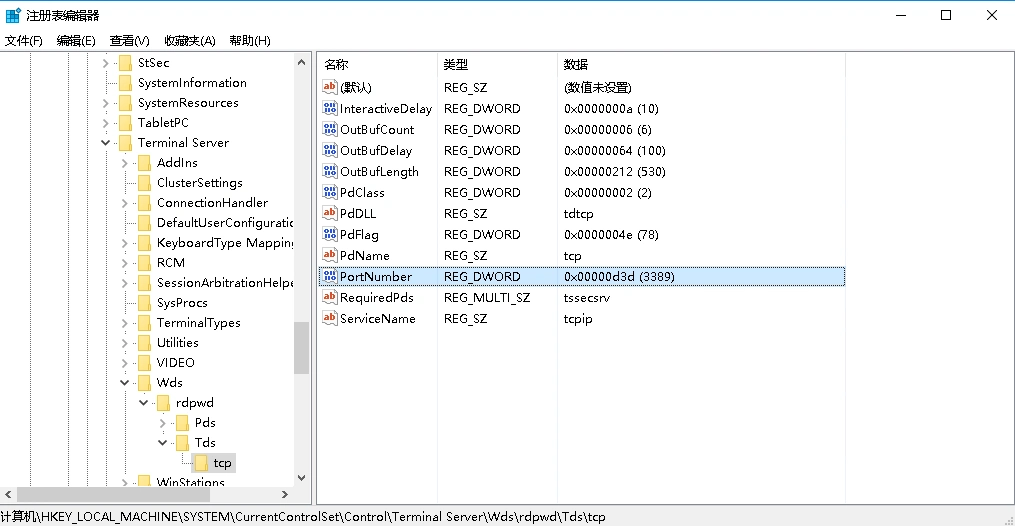Expand the AddIns tree node
The width and height of the screenshot is (1015, 526).
[x=124, y=163]
